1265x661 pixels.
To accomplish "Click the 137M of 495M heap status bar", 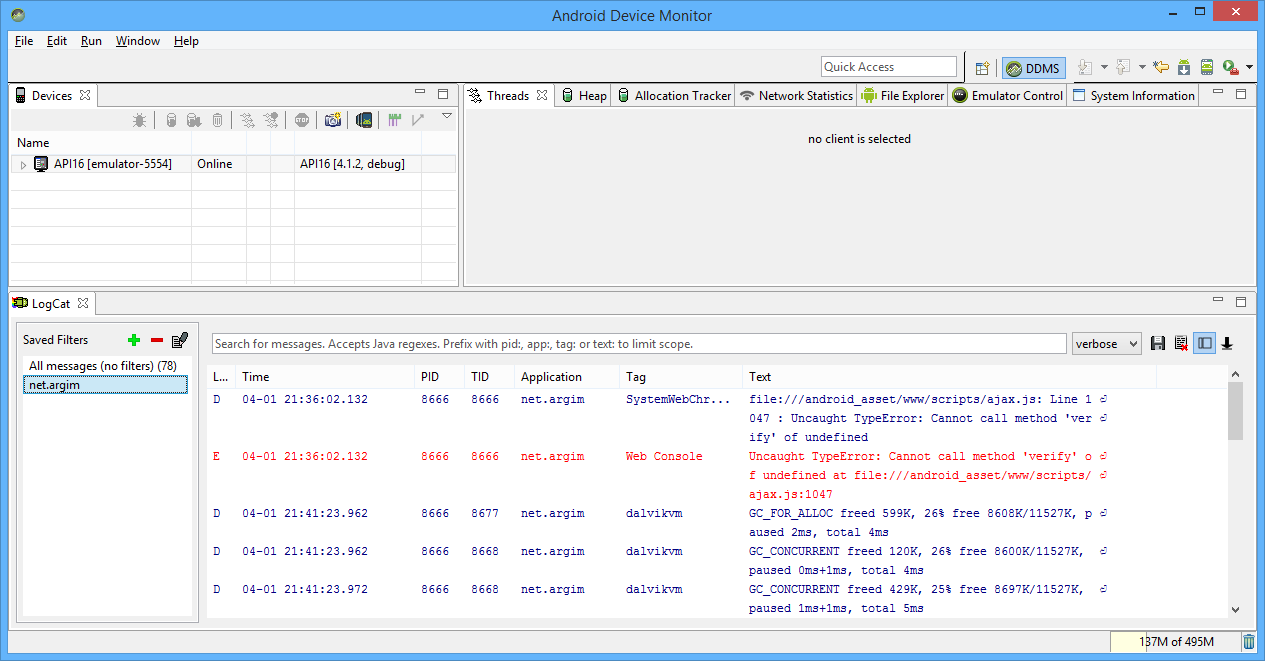I will (x=1174, y=641).
